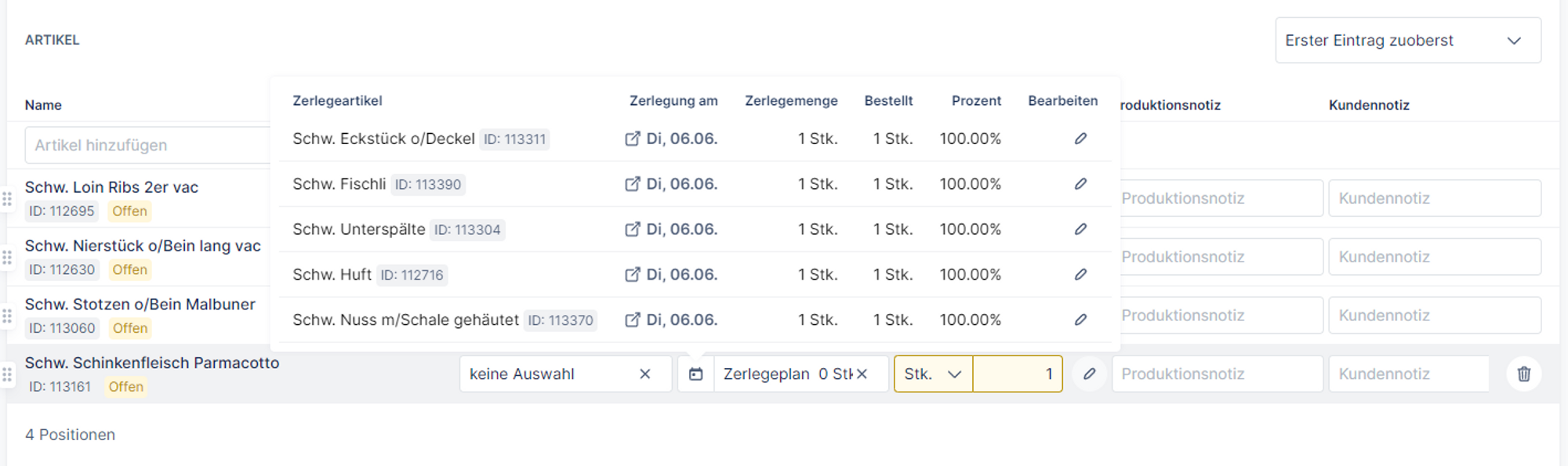Image resolution: width=1568 pixels, height=466 pixels.
Task: Click pencil icon for Schw. Fischli row
Action: pyautogui.click(x=1080, y=184)
